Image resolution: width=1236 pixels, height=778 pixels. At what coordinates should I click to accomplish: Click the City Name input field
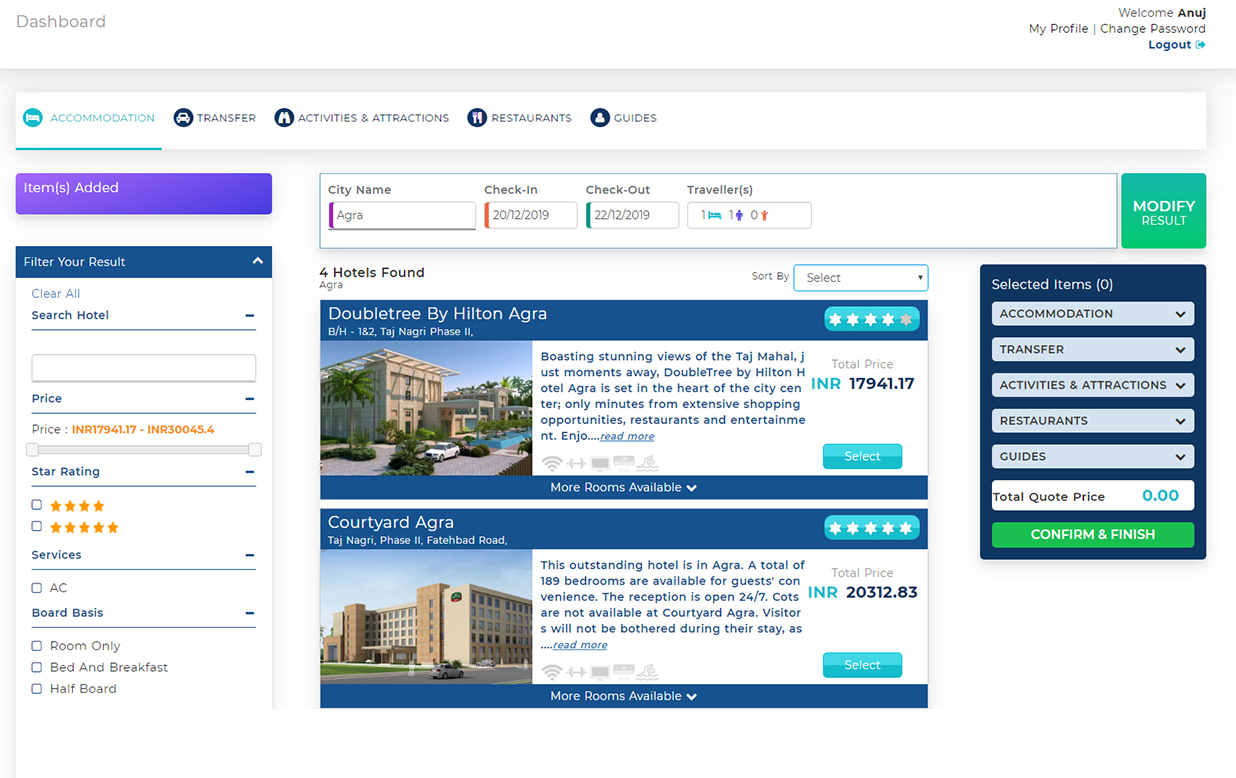pos(402,215)
